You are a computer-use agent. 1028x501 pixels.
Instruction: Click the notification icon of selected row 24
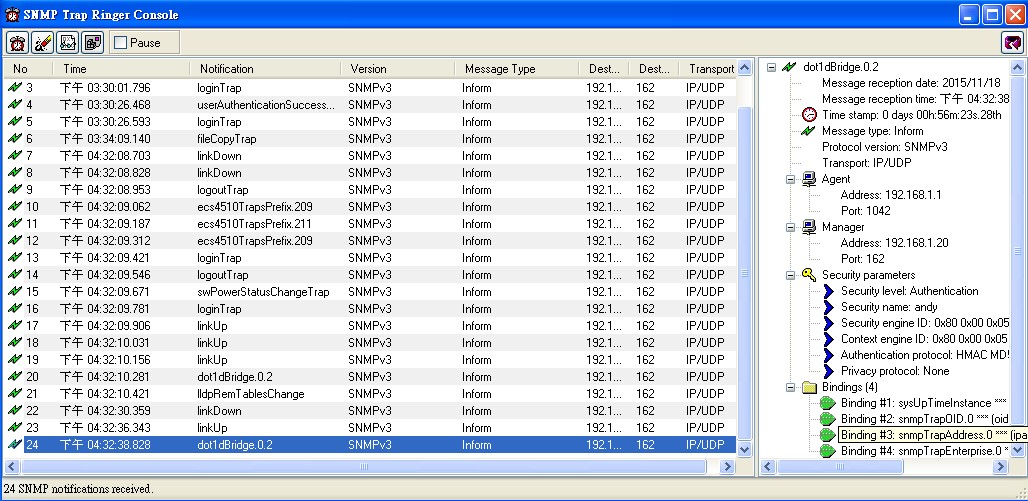(14, 445)
